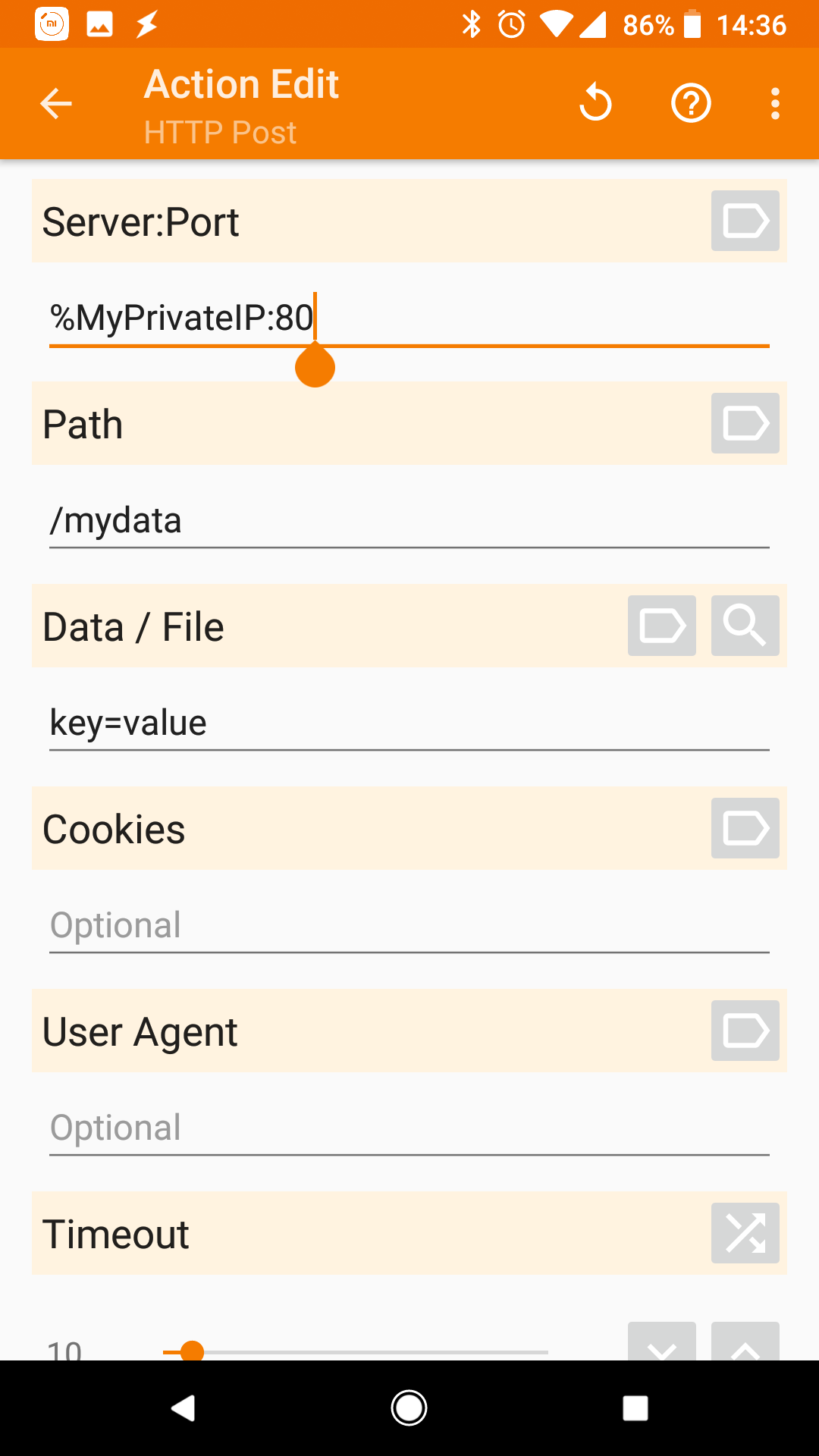Tap the variable tag icon for Server:Port
Image resolution: width=819 pixels, height=1456 pixels.
[x=745, y=221]
